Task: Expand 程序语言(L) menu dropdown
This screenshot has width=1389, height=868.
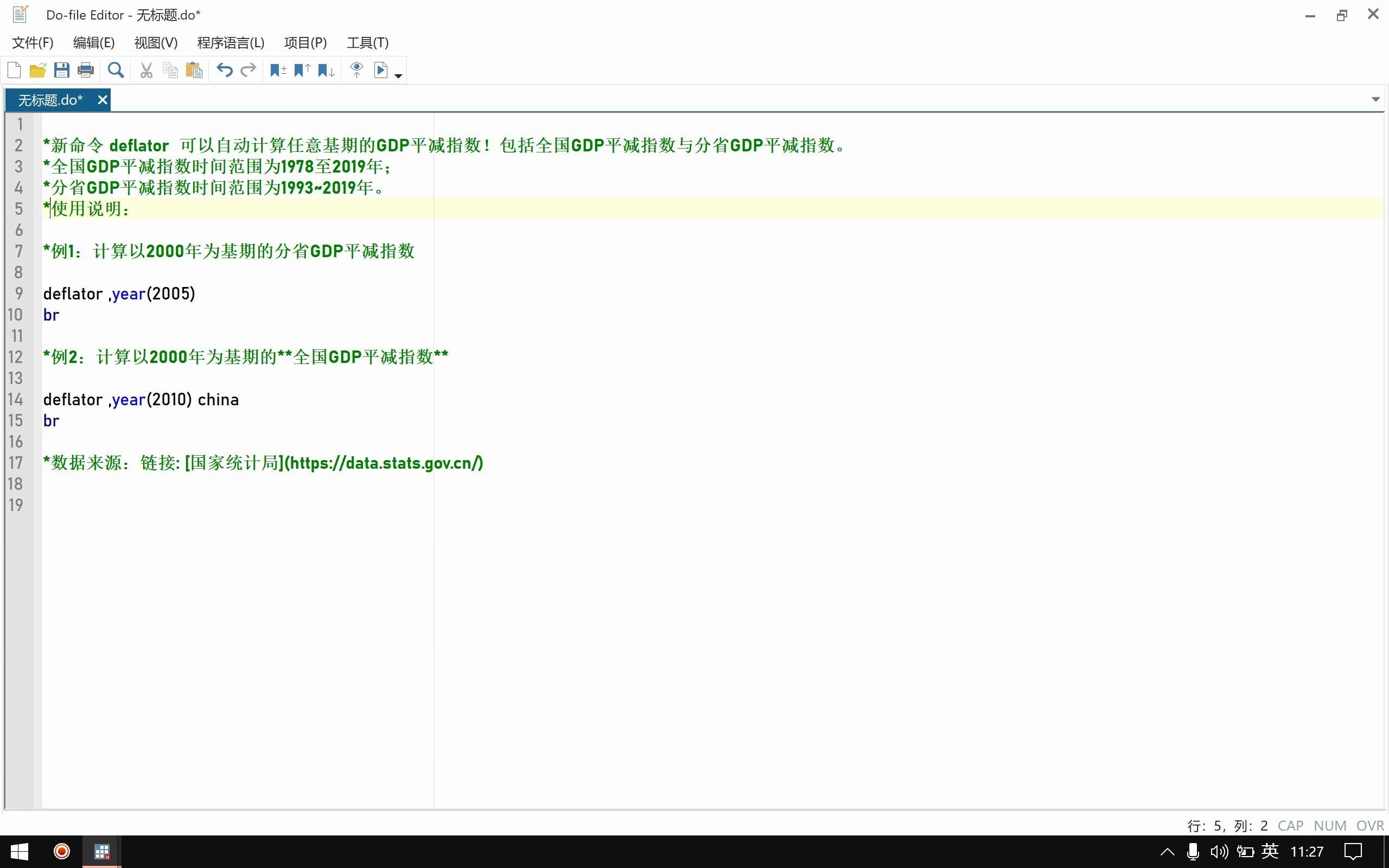Action: click(229, 42)
